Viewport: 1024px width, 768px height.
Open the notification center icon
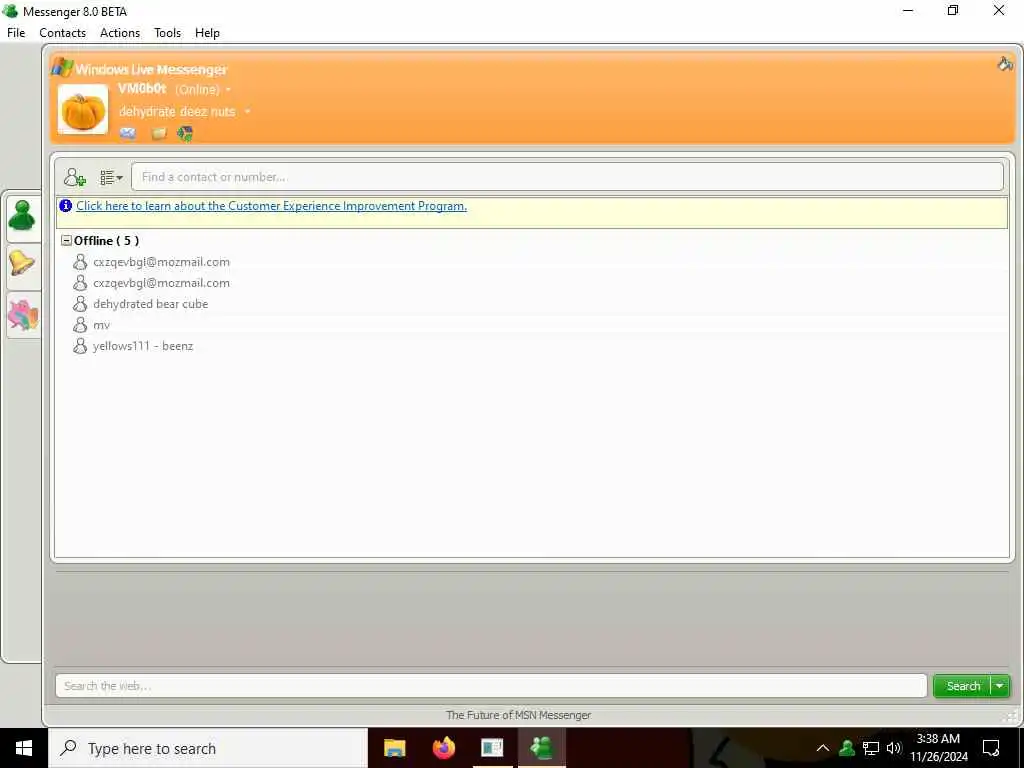(x=991, y=748)
